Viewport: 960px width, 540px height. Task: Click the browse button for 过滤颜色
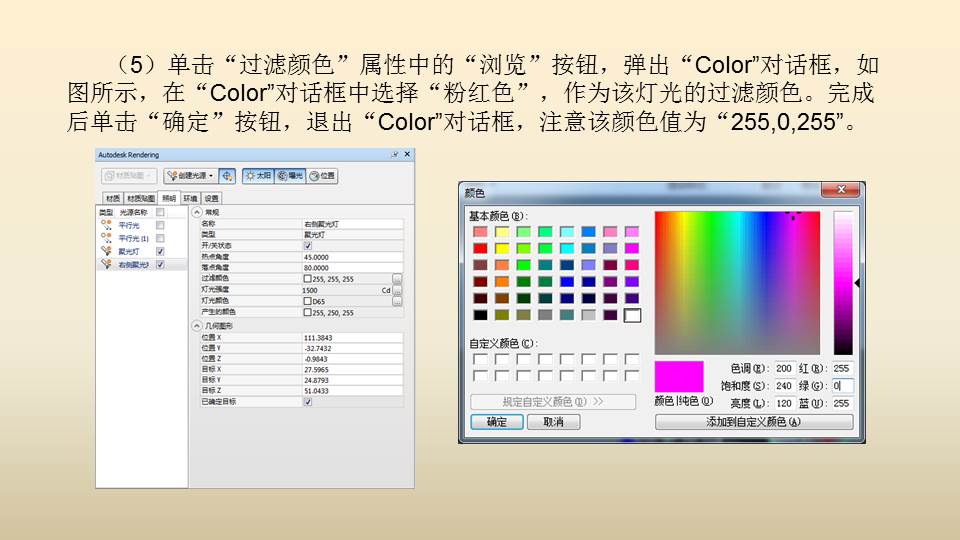pos(397,279)
